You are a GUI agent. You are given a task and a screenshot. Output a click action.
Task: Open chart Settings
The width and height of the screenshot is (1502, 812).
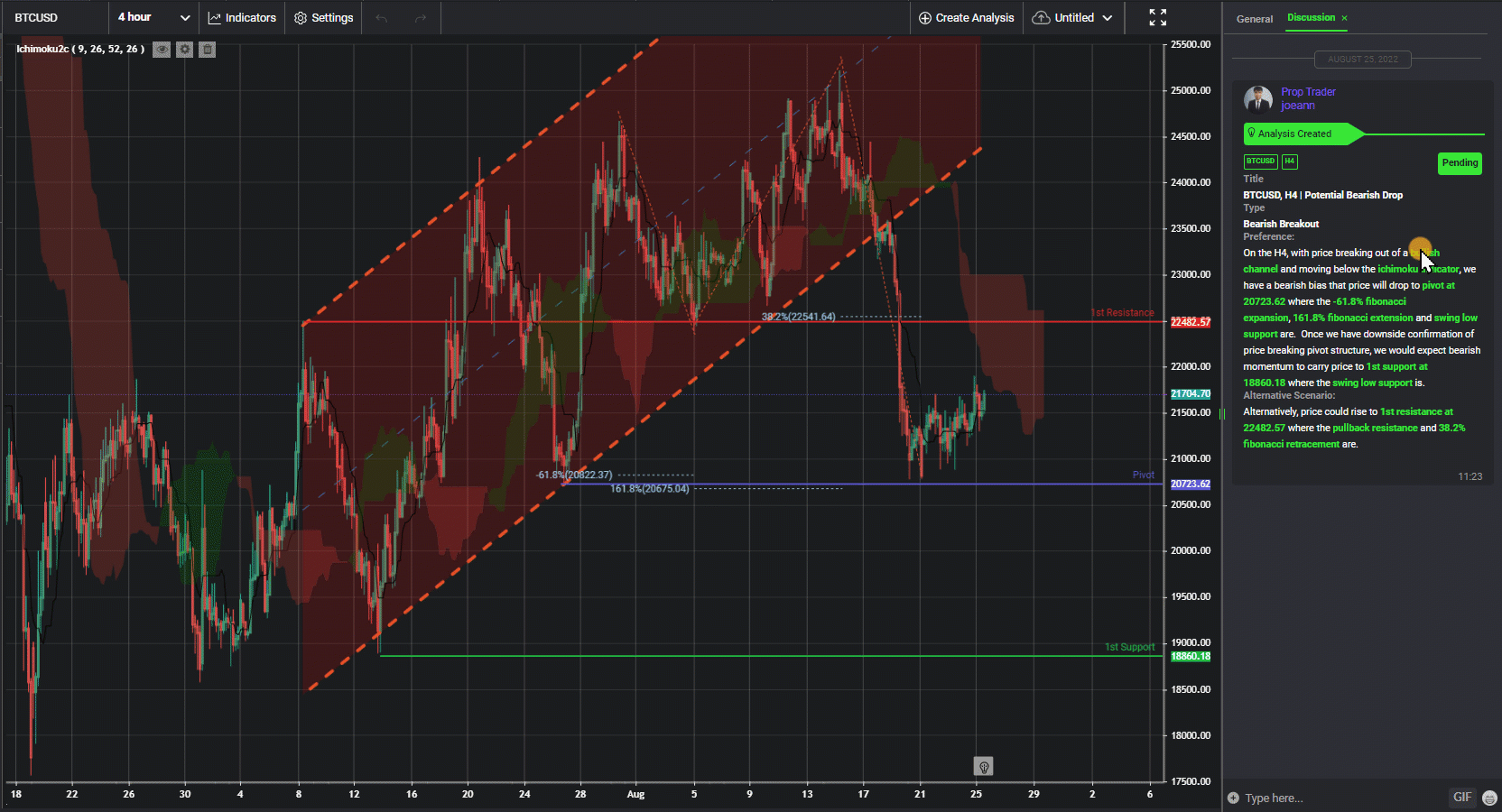click(x=323, y=18)
